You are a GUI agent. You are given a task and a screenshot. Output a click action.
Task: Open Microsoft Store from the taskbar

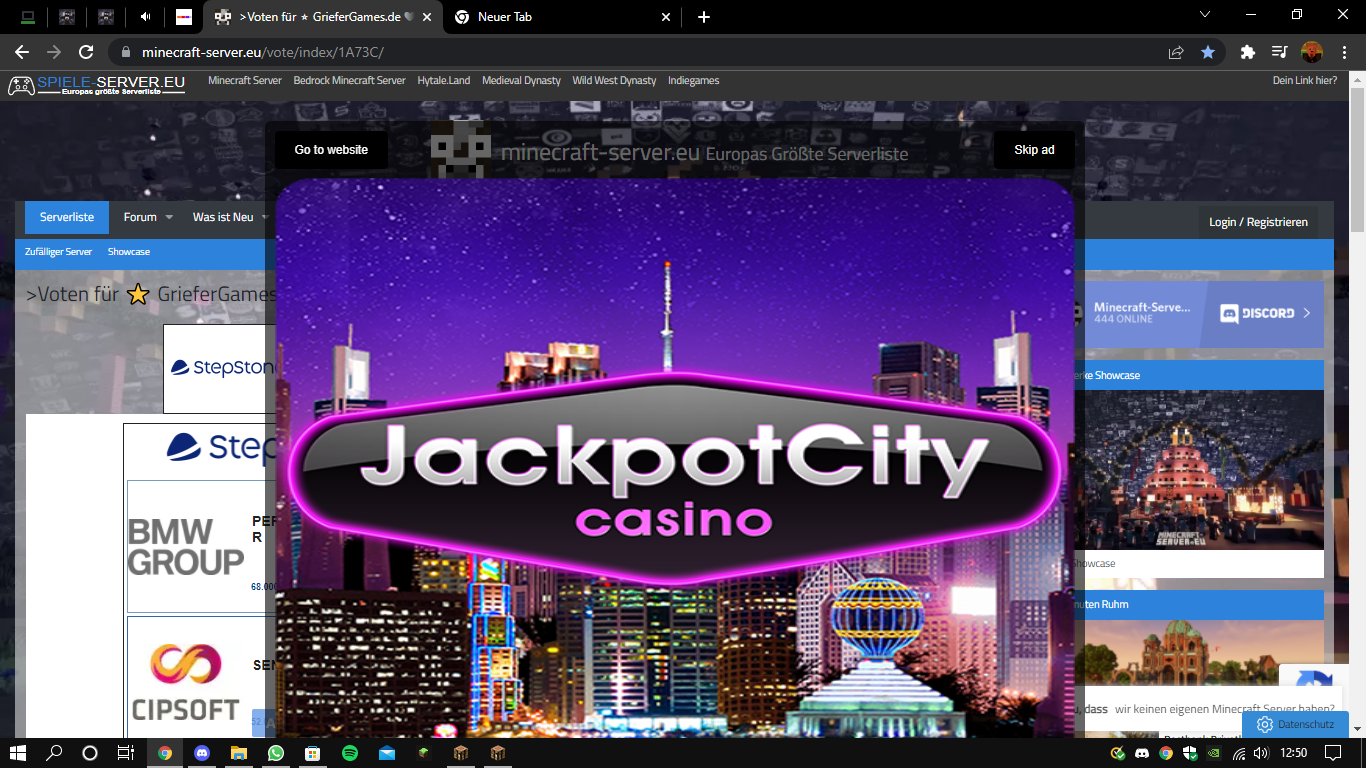[x=313, y=753]
